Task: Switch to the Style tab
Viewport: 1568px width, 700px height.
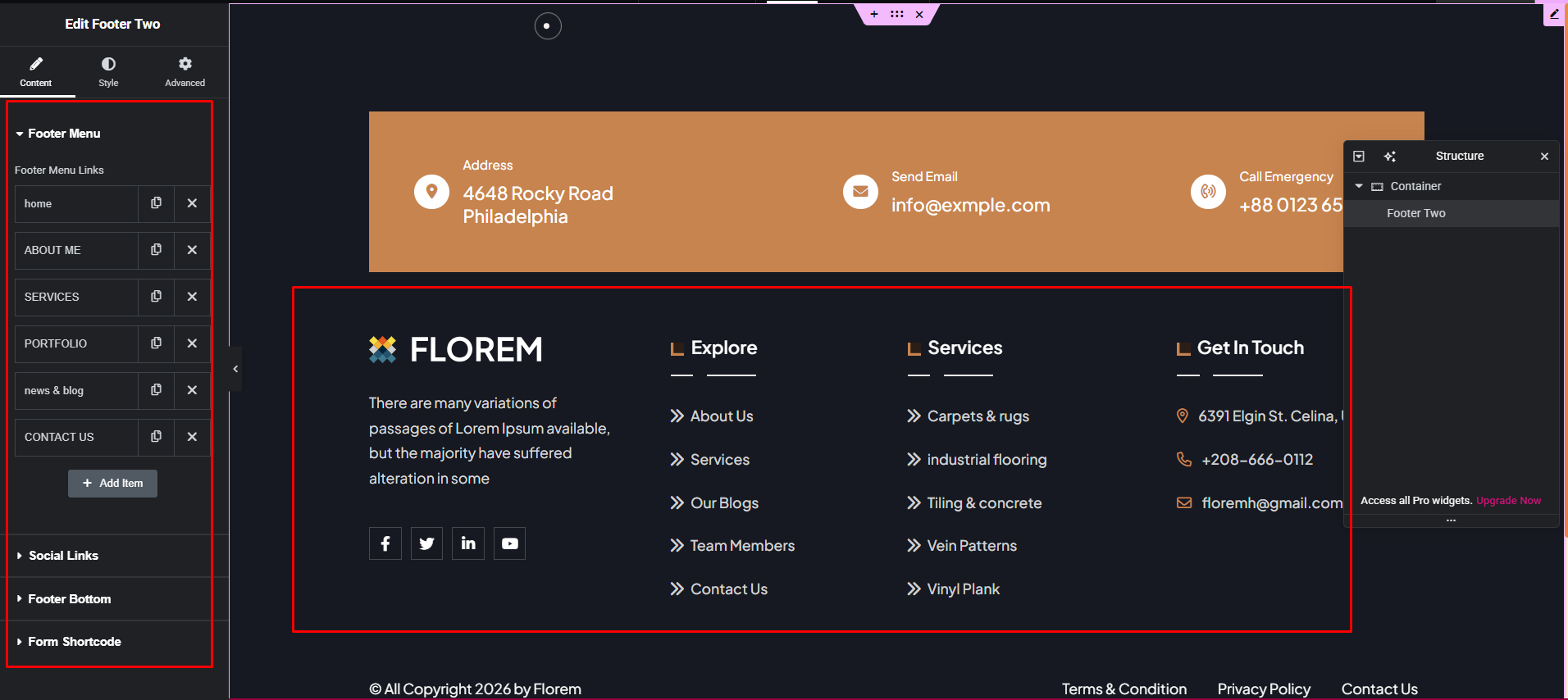Action: tap(108, 71)
